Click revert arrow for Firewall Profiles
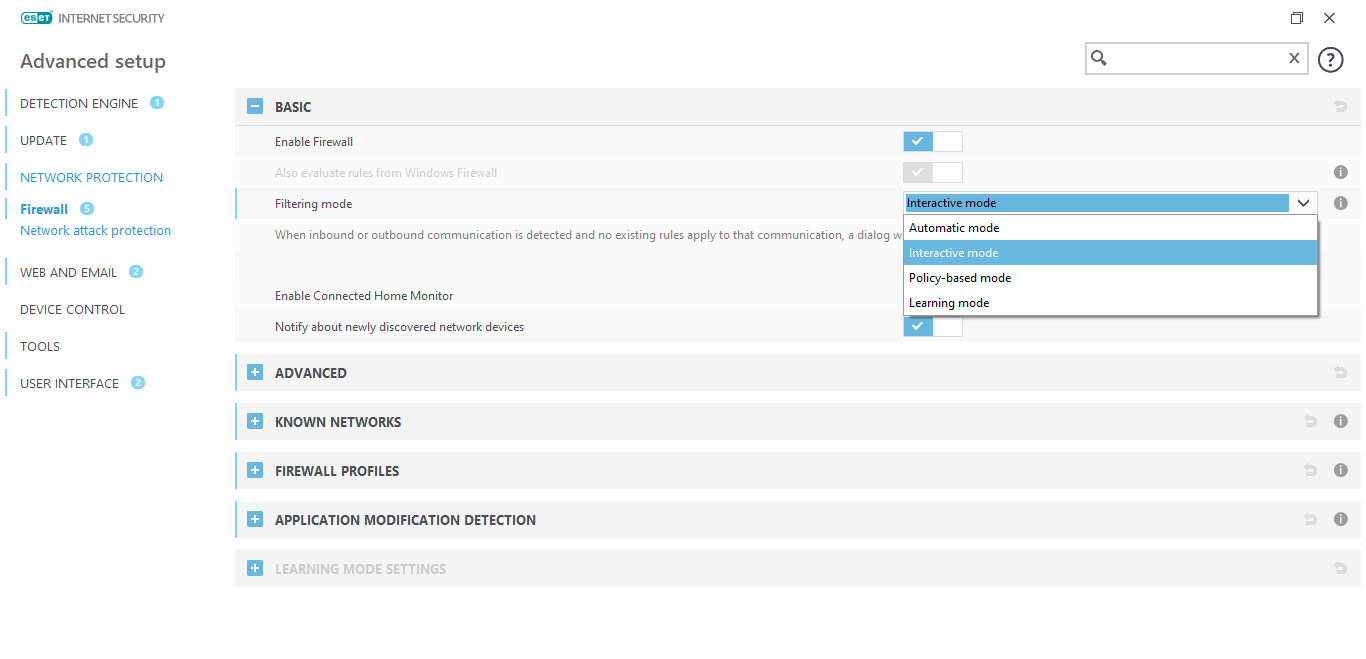This screenshot has height=659, width=1366. pyautogui.click(x=1311, y=471)
